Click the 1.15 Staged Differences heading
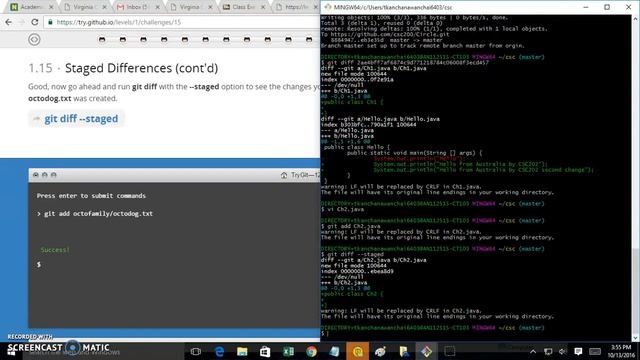Image resolution: width=640 pixels, height=360 pixels. [x=123, y=68]
